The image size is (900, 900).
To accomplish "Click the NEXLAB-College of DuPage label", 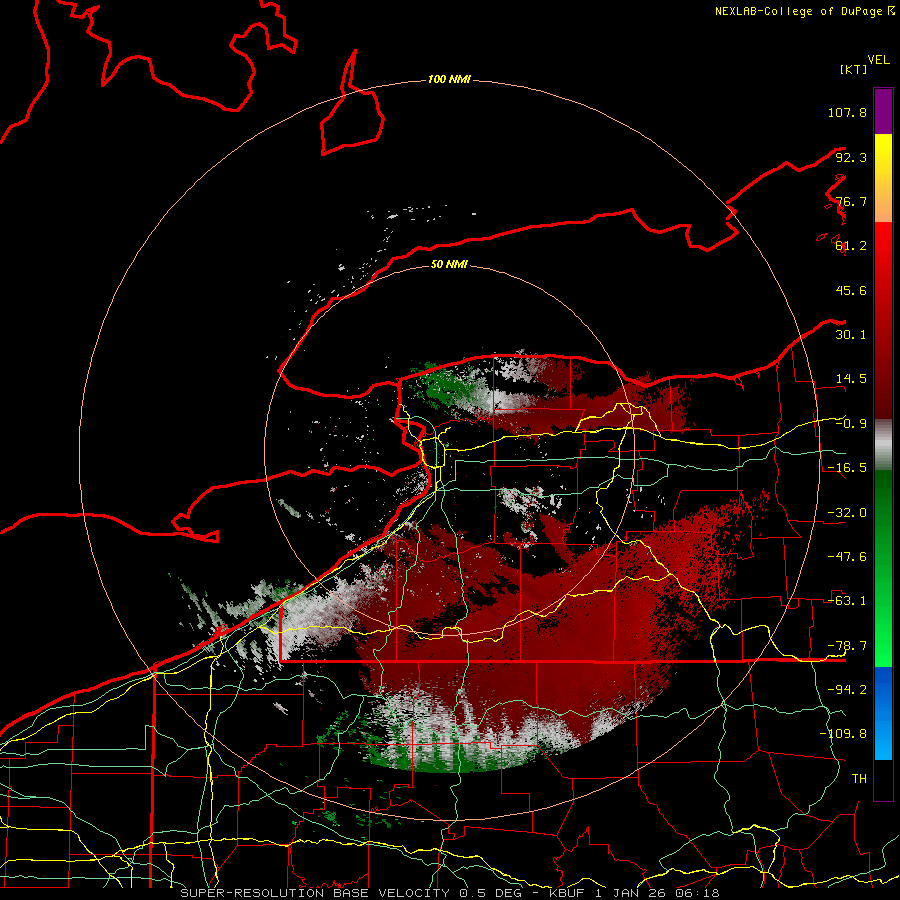I will [799, 11].
